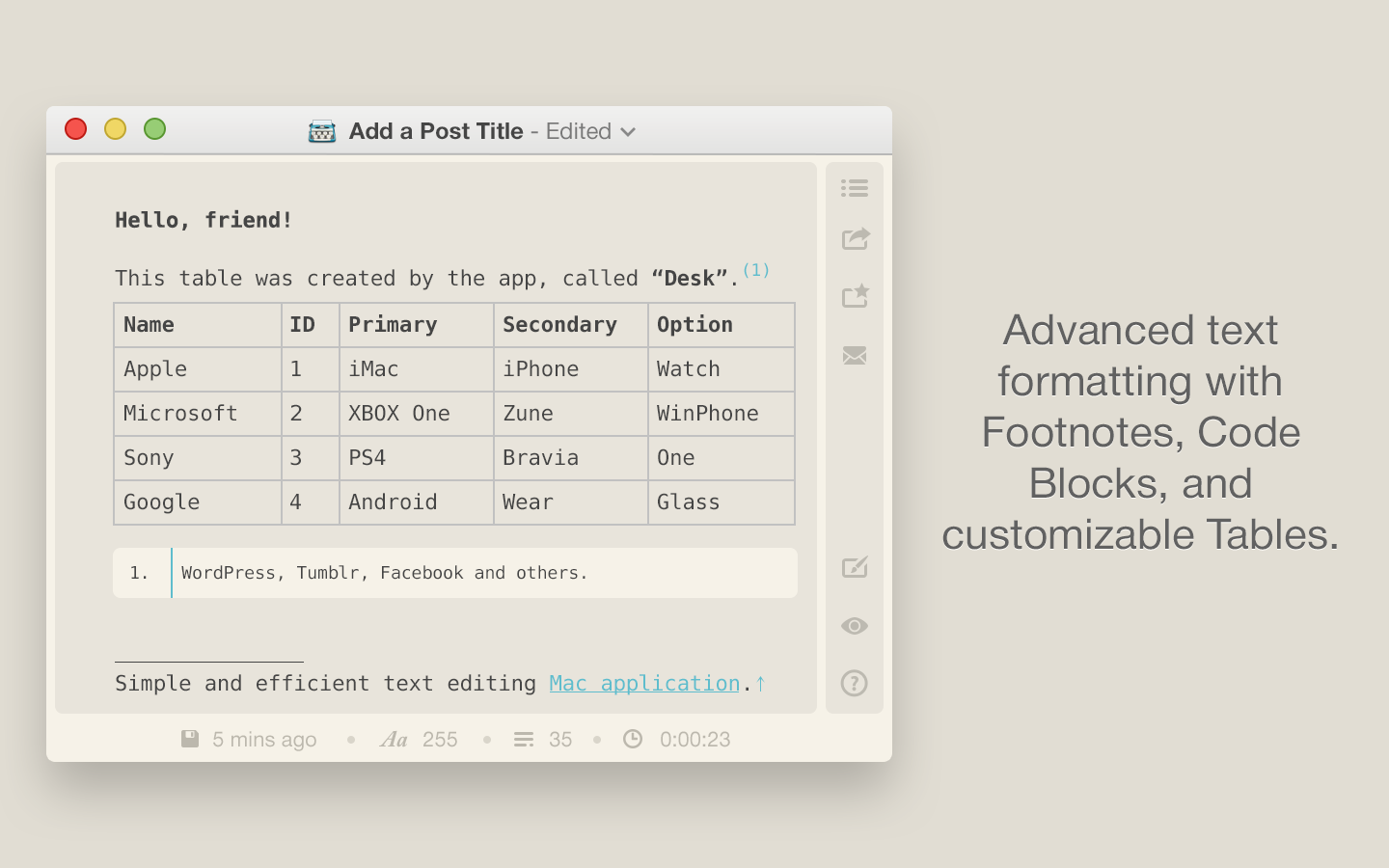Viewport: 1389px width, 868px height.
Task: Click the Glass table cell
Action: (722, 502)
